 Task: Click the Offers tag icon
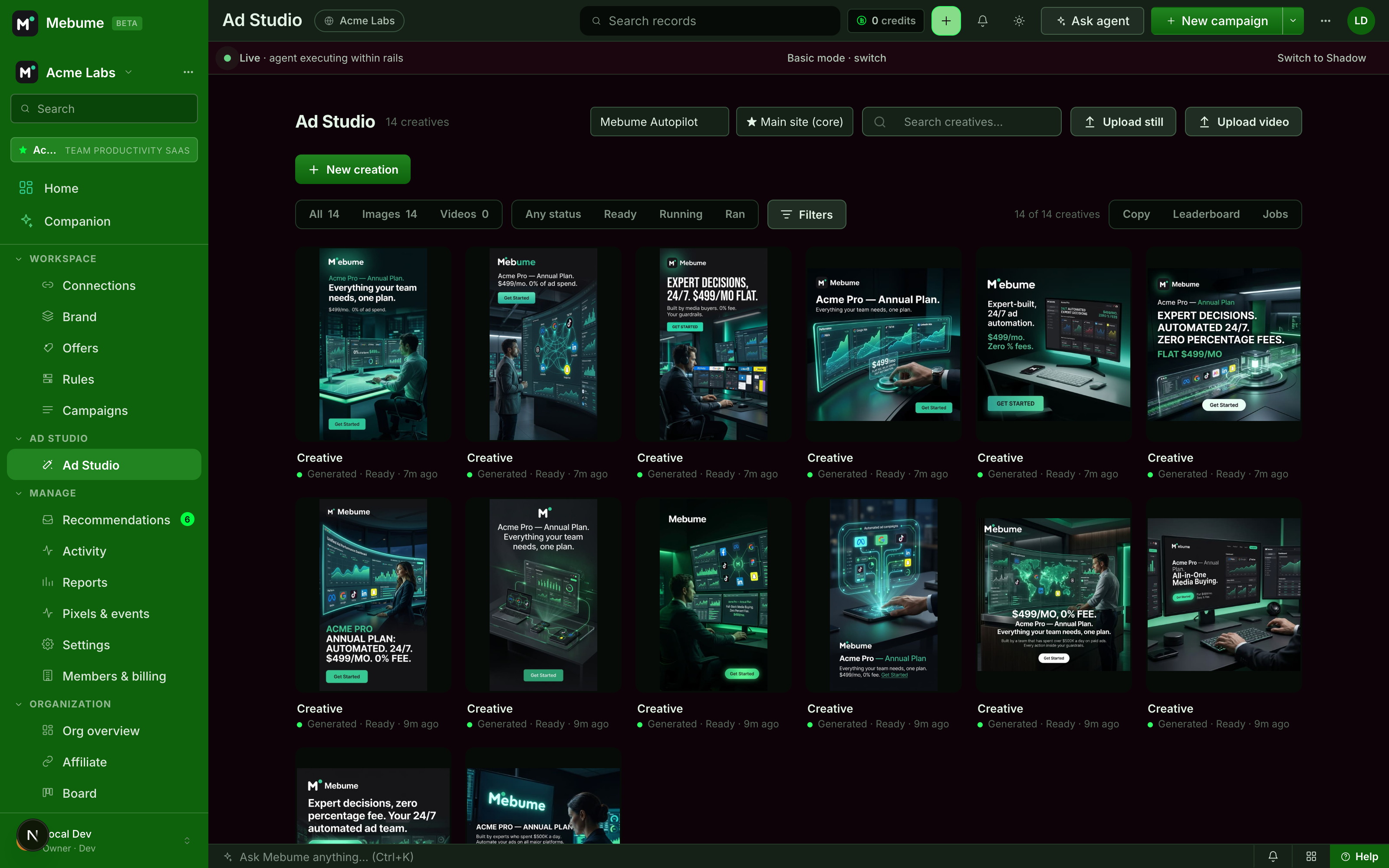pos(48,348)
